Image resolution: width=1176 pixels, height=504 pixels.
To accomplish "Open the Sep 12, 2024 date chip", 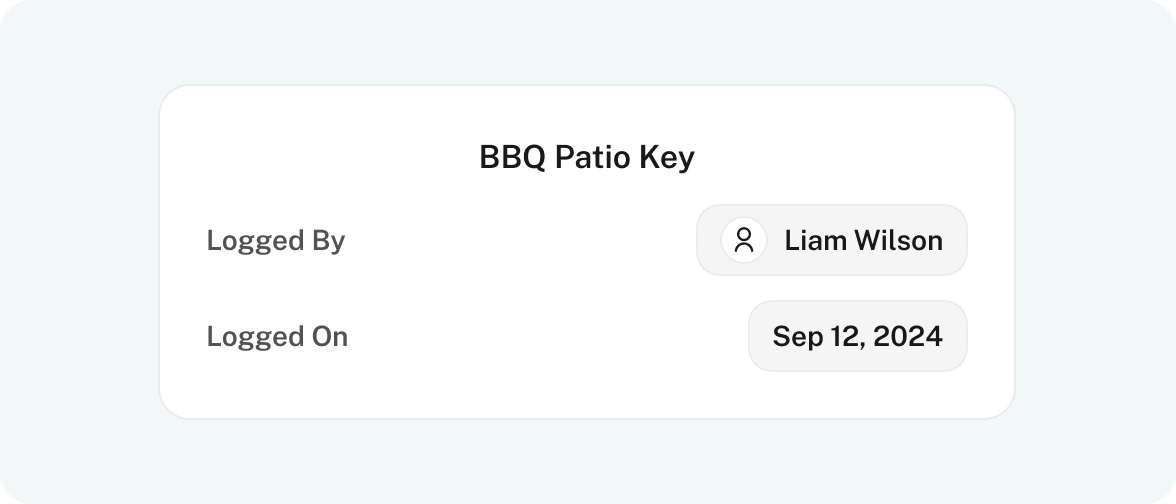I will coord(858,336).
